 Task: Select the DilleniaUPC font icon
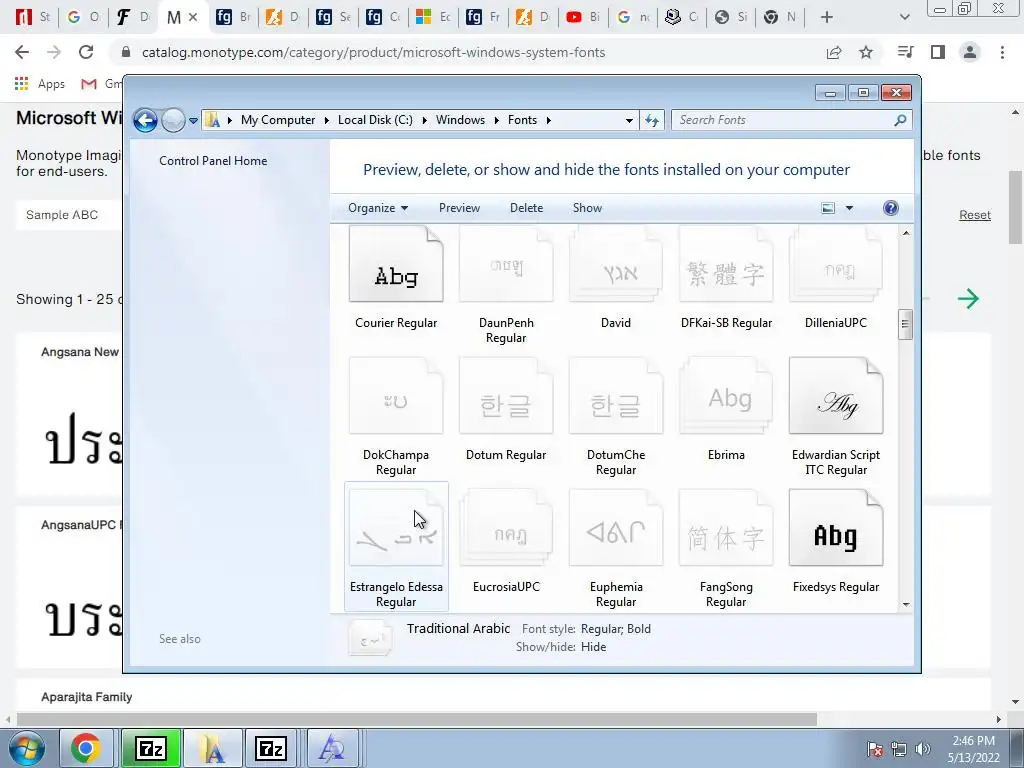point(836,264)
